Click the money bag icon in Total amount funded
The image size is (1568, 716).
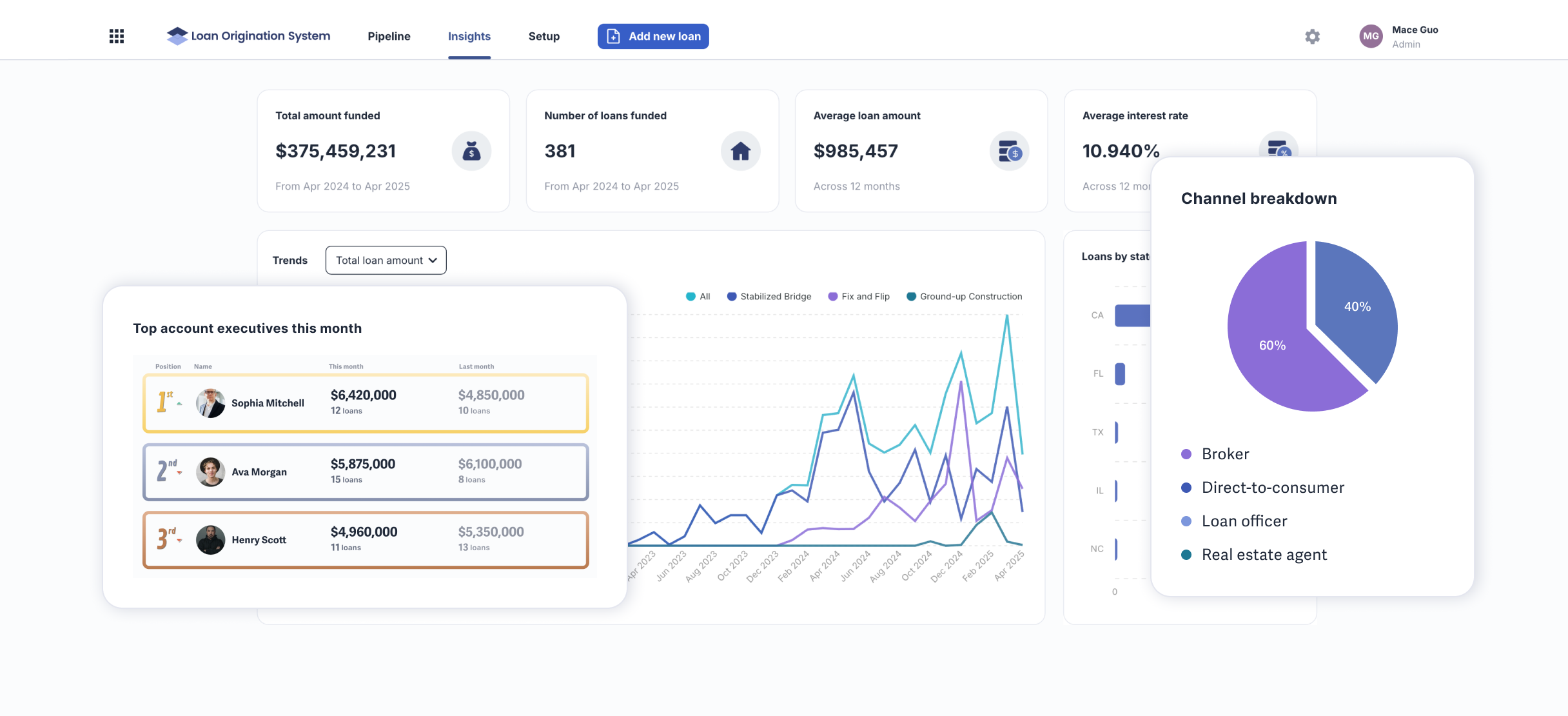click(x=471, y=151)
